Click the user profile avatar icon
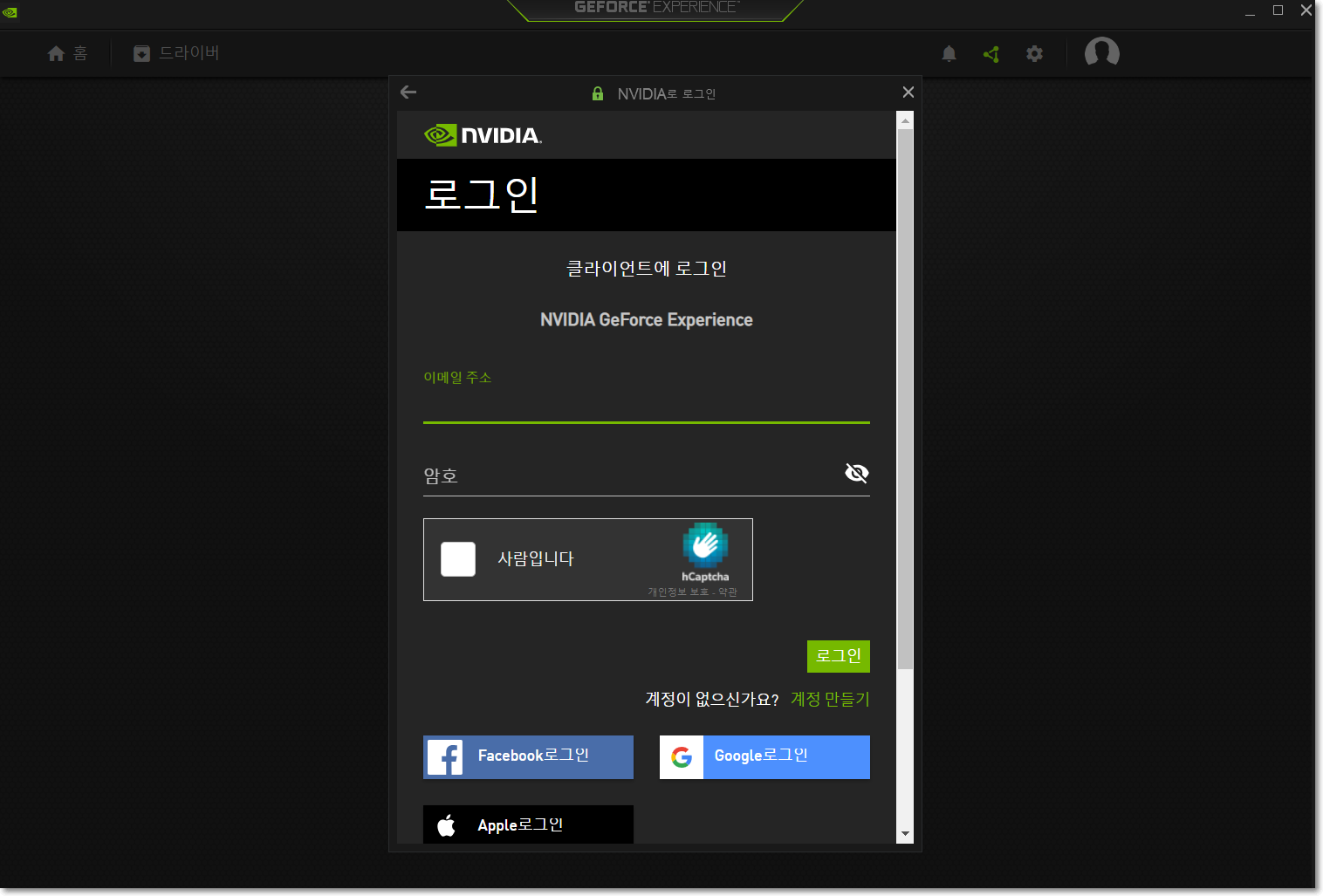The height and width of the screenshot is (896, 1323). click(1101, 52)
